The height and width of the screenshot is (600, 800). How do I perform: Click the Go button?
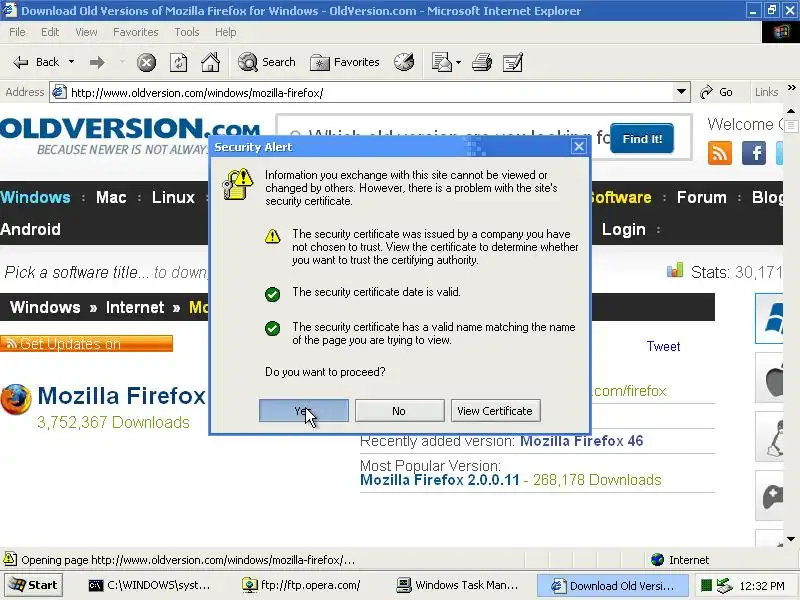pyautogui.click(x=716, y=92)
